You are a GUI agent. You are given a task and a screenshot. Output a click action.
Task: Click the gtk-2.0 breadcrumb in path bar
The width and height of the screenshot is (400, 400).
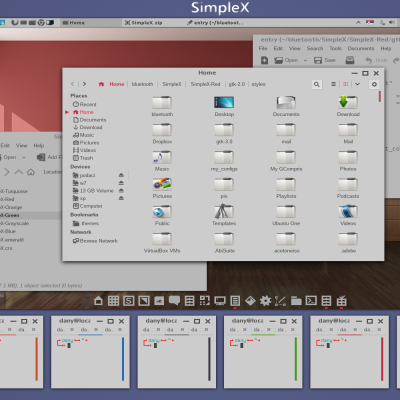click(237, 84)
